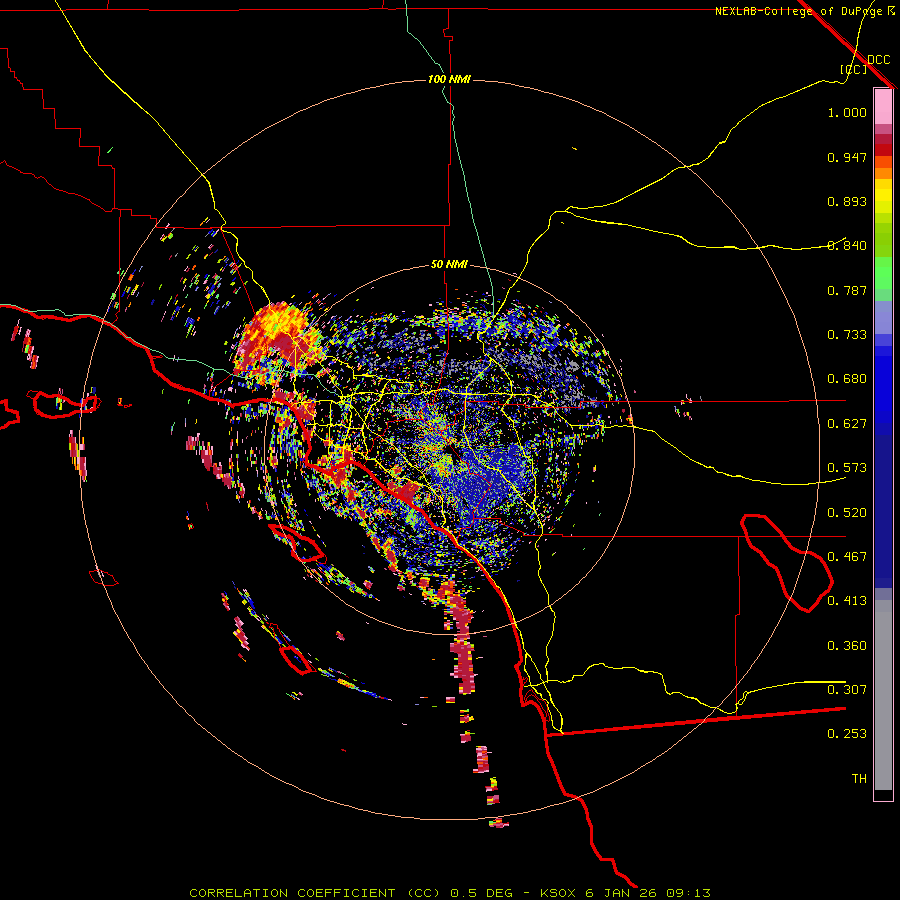Click the 0.947 scale value
This screenshot has height=900, width=900.
(x=847, y=157)
